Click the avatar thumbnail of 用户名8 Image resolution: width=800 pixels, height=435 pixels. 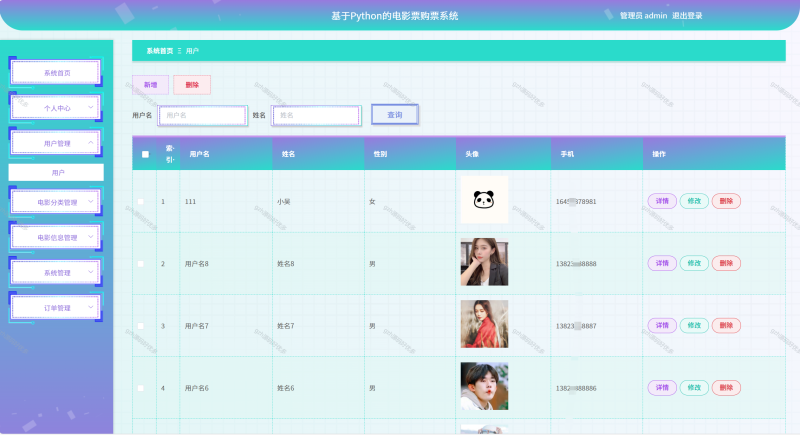coord(484,262)
